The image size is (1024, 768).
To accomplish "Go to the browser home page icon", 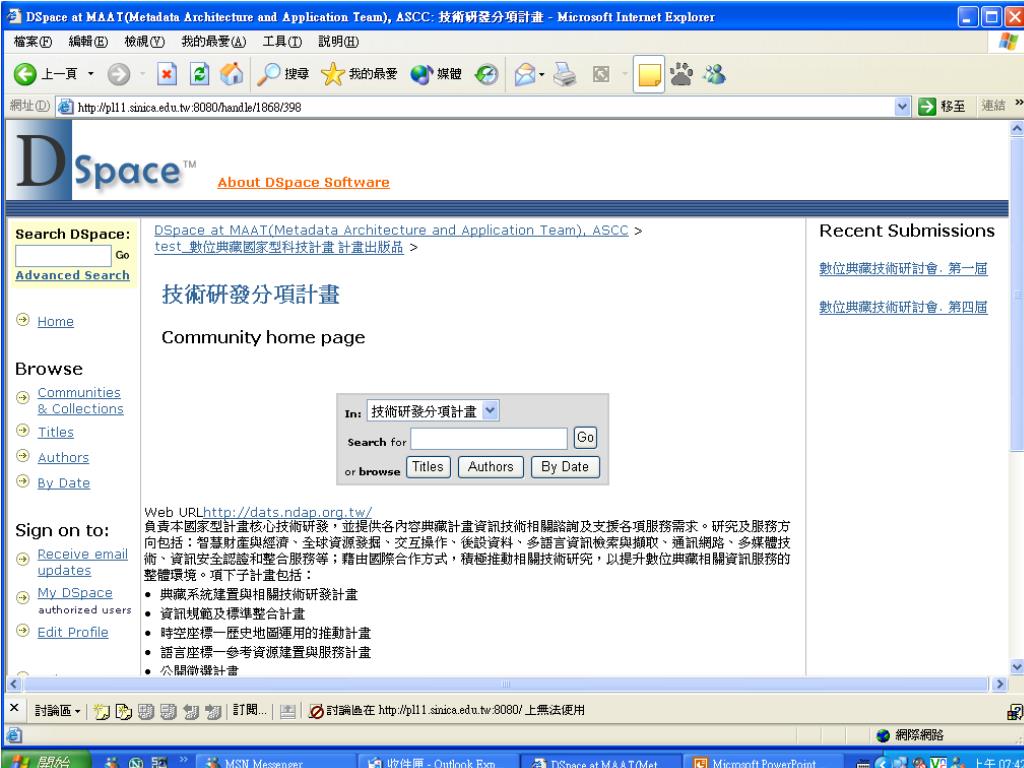I will click(x=231, y=74).
